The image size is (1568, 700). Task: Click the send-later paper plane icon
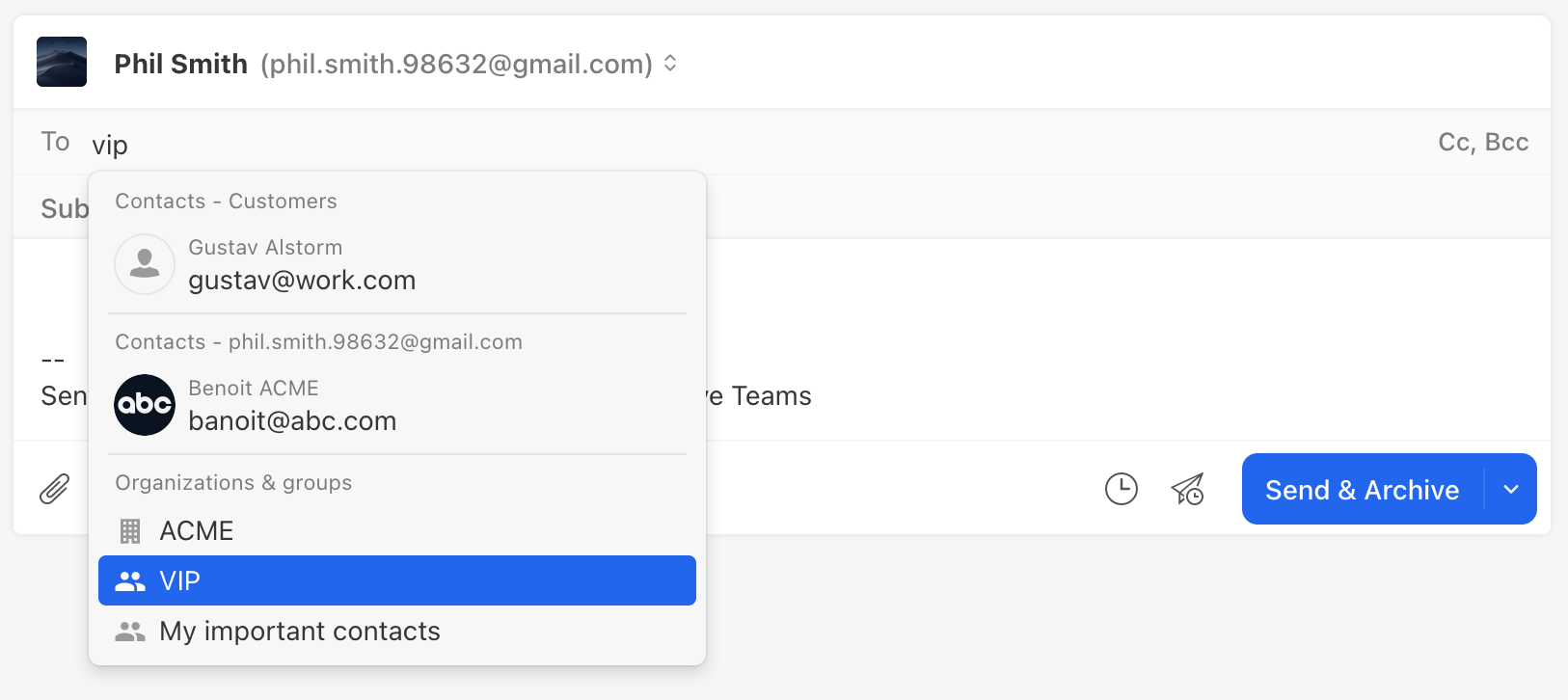click(1187, 490)
